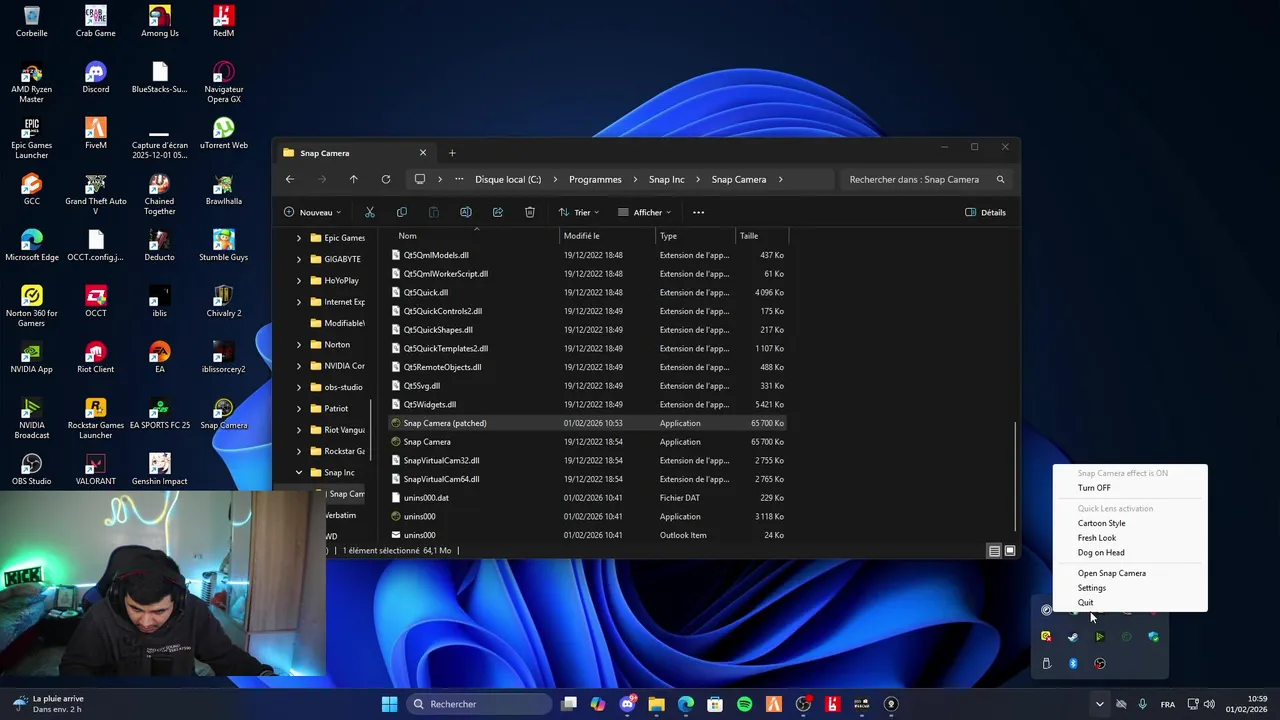Image resolution: width=1280 pixels, height=720 pixels.
Task: Choose Fresh Look in tray menu
Action: pos(1097,538)
